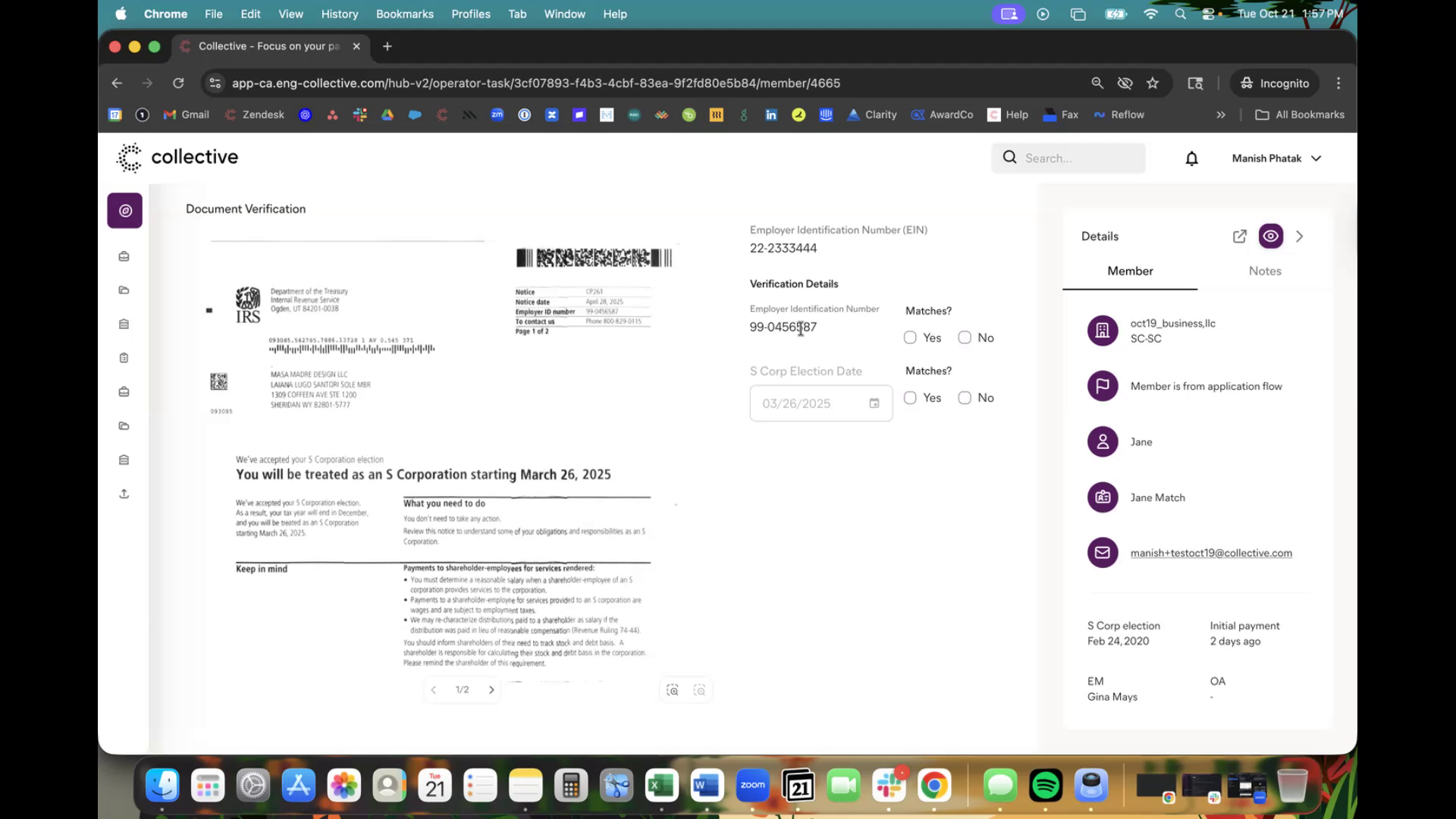Image resolution: width=1456 pixels, height=819 pixels.
Task: Go to next document page
Action: [x=491, y=690]
